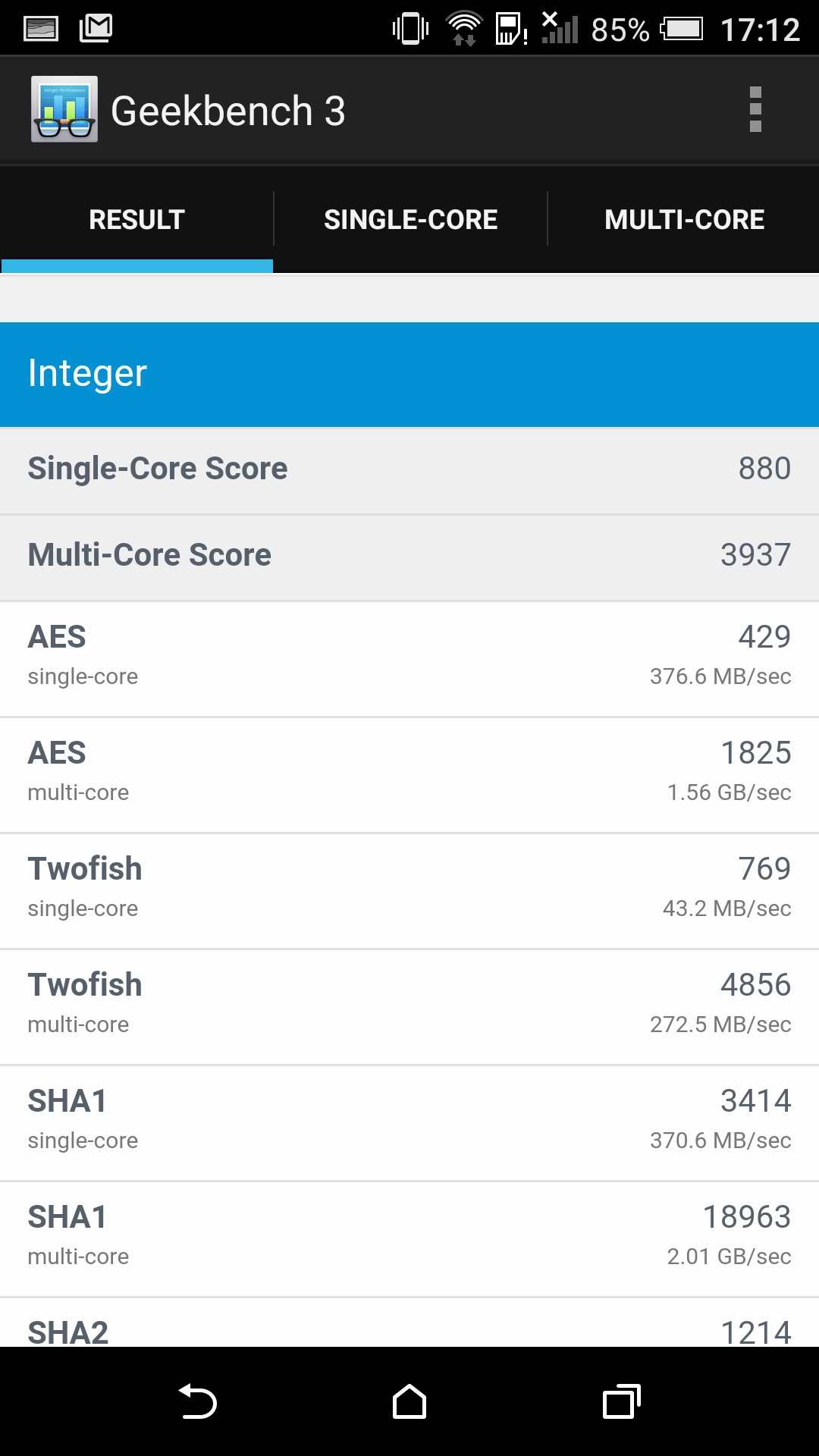Image resolution: width=819 pixels, height=1456 pixels.
Task: Tap the Multi-Core Score row
Action: 409,556
